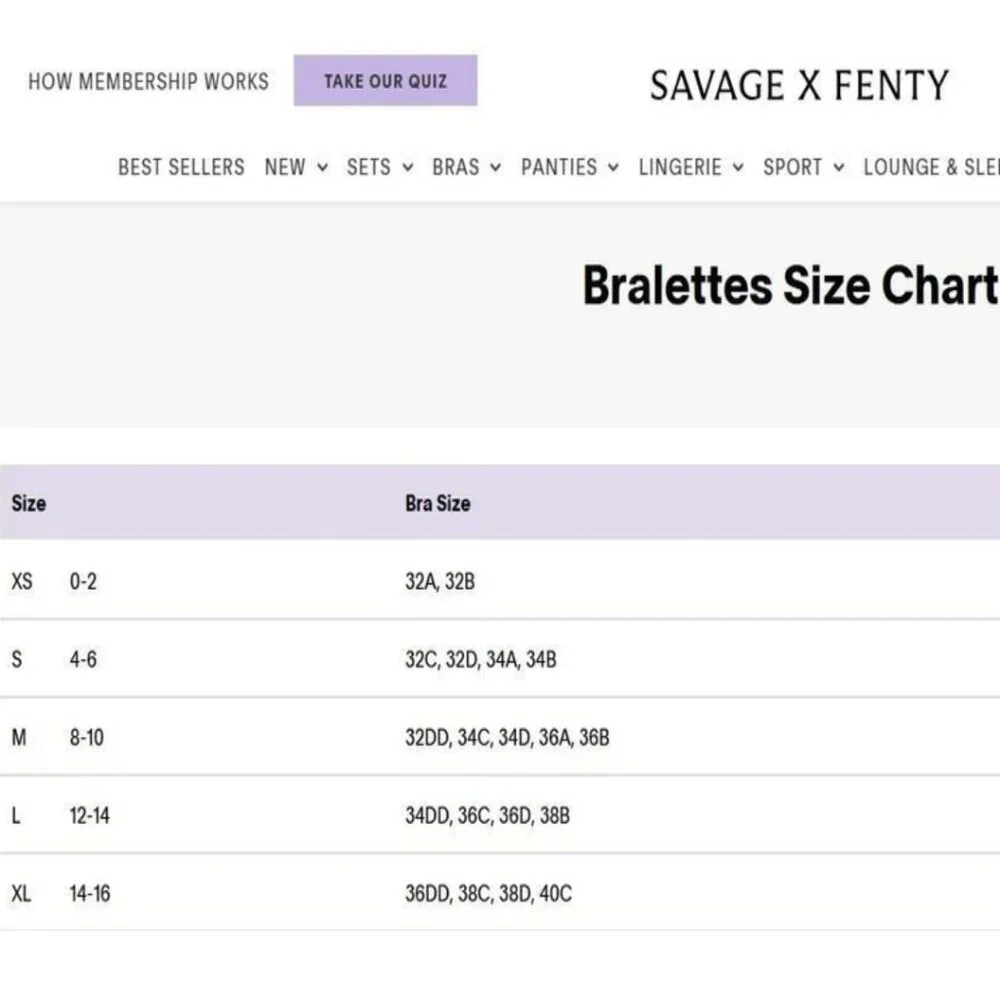Click the Bra Size column header
This screenshot has height=1000, width=1000.
[438, 503]
